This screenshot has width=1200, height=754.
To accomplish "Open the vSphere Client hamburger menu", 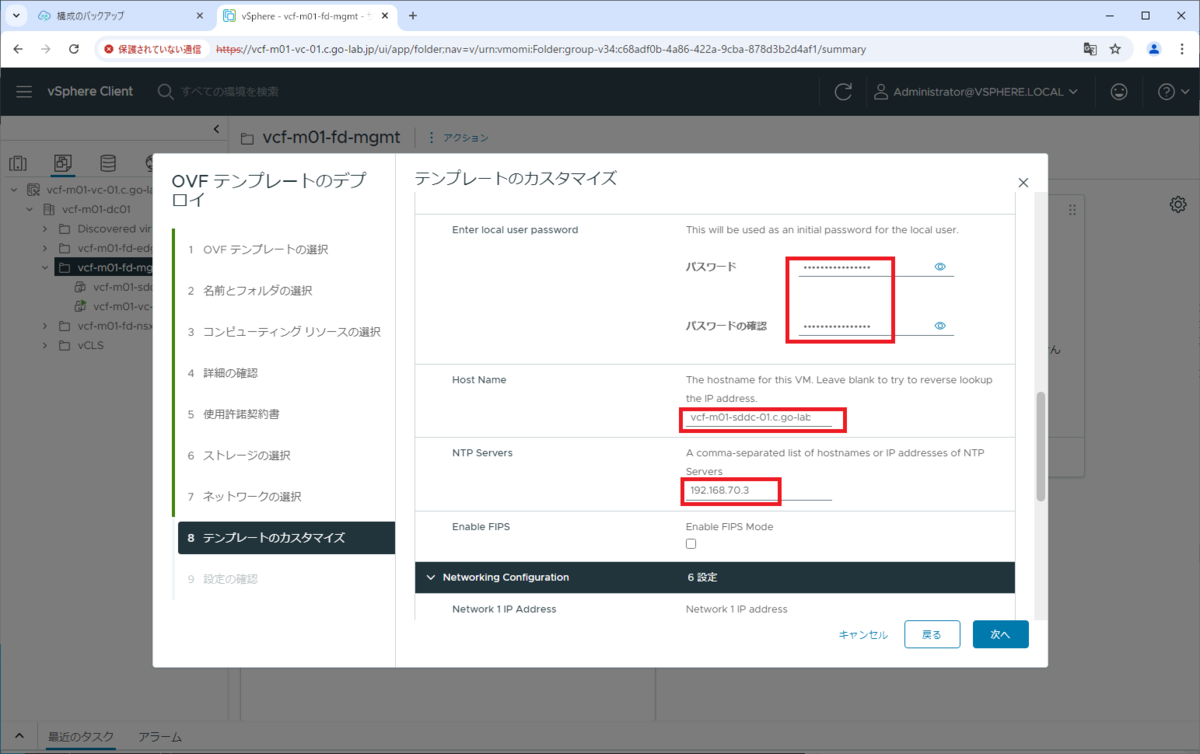I will (x=24, y=91).
